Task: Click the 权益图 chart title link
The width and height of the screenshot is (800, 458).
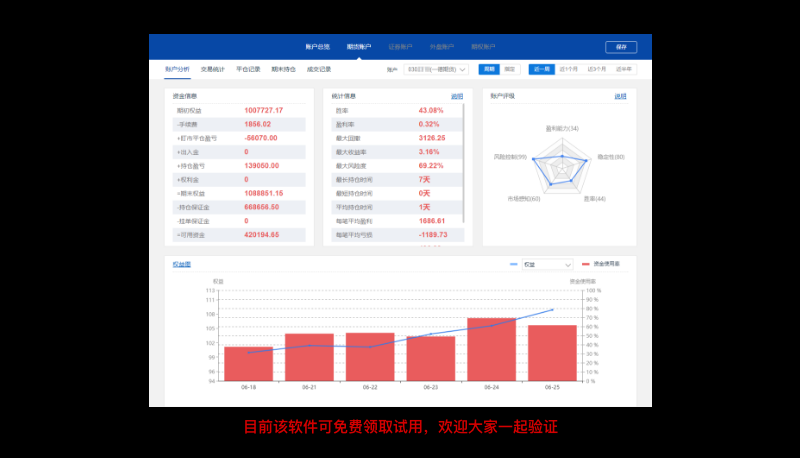Action: [x=181, y=265]
